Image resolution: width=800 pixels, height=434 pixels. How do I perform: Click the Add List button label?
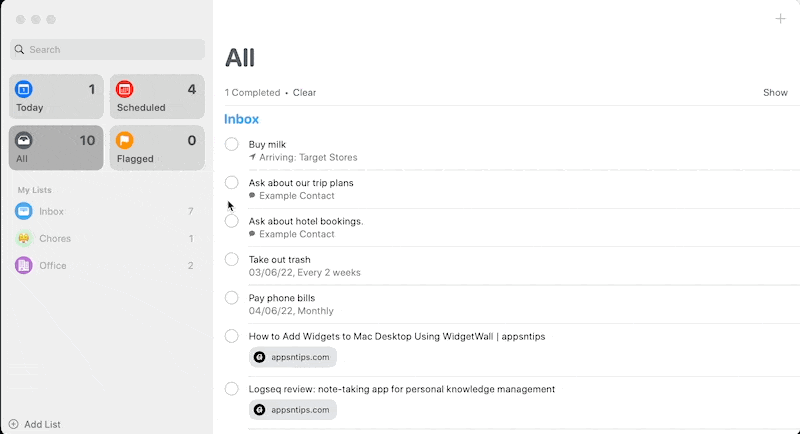[42, 424]
